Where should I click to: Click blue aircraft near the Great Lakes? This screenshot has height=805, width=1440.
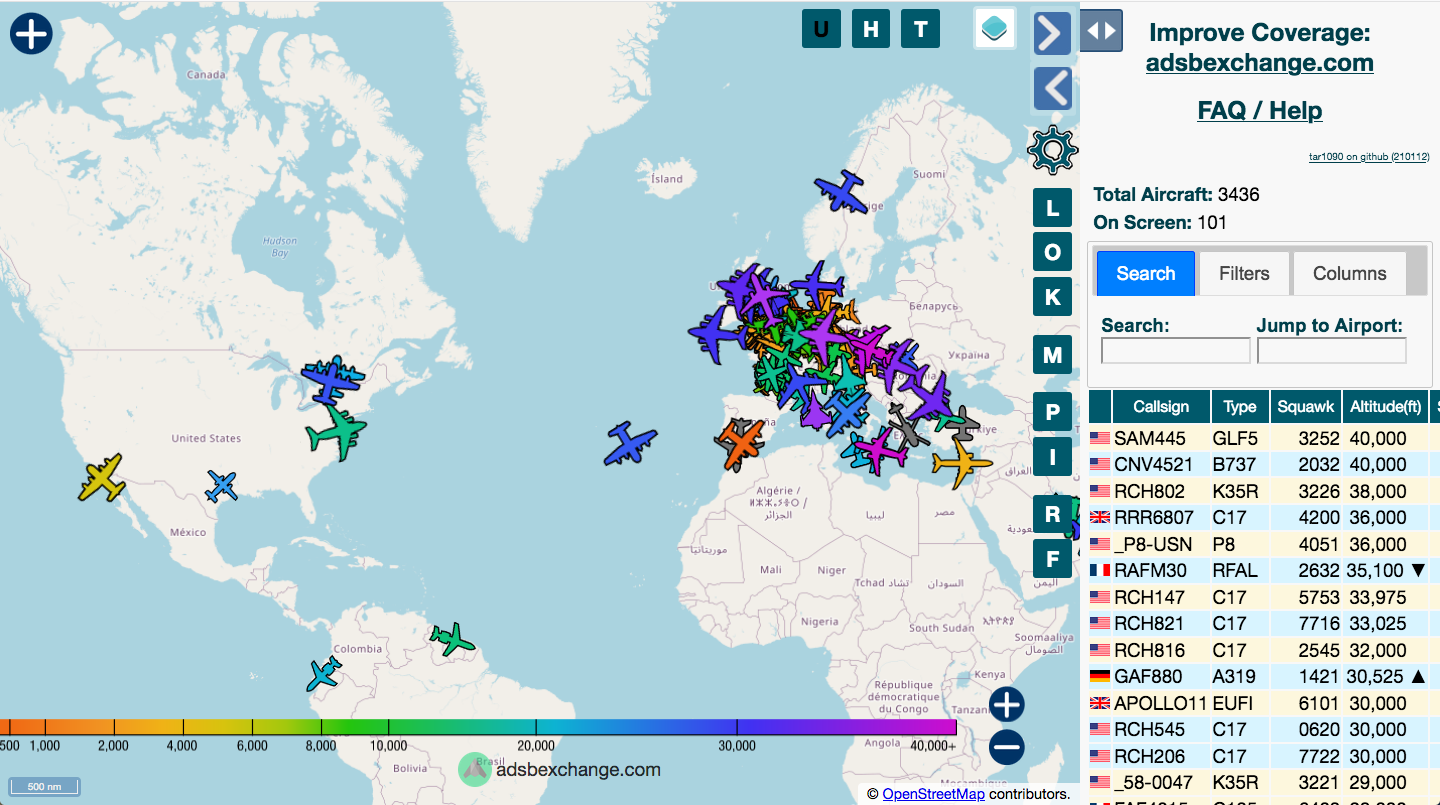pos(333,379)
